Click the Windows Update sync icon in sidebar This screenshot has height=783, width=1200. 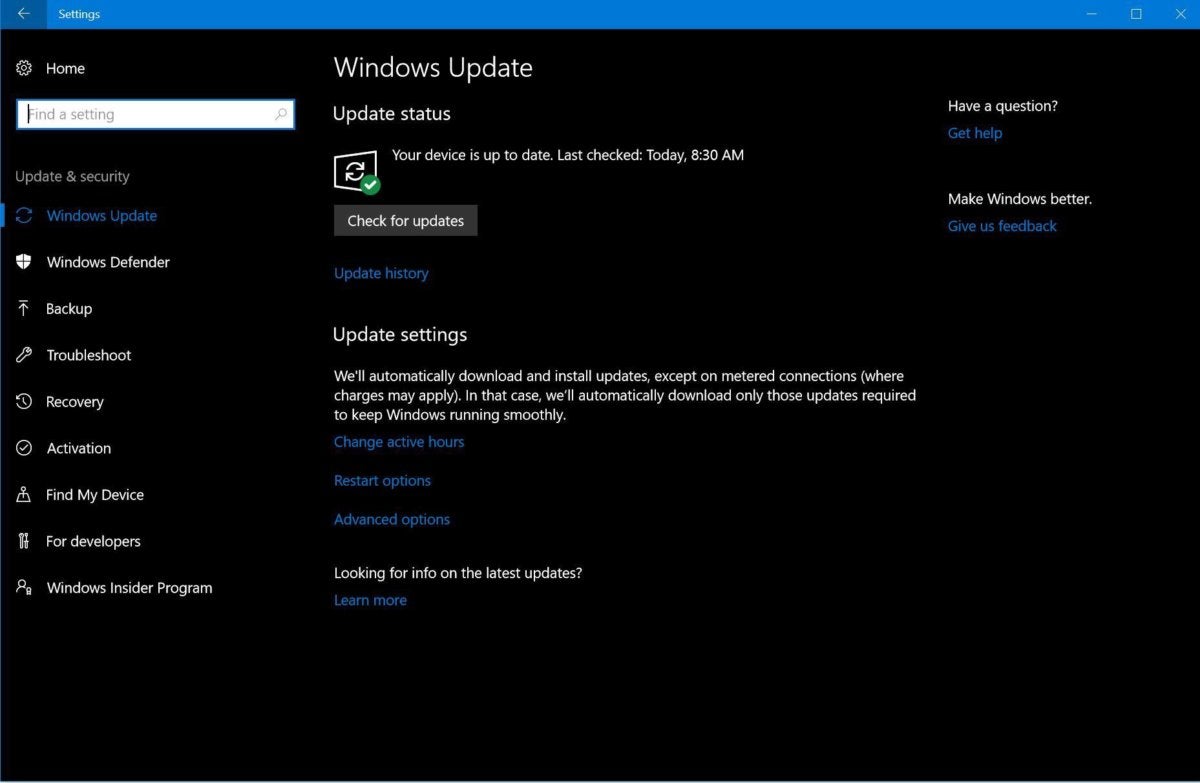(24, 215)
